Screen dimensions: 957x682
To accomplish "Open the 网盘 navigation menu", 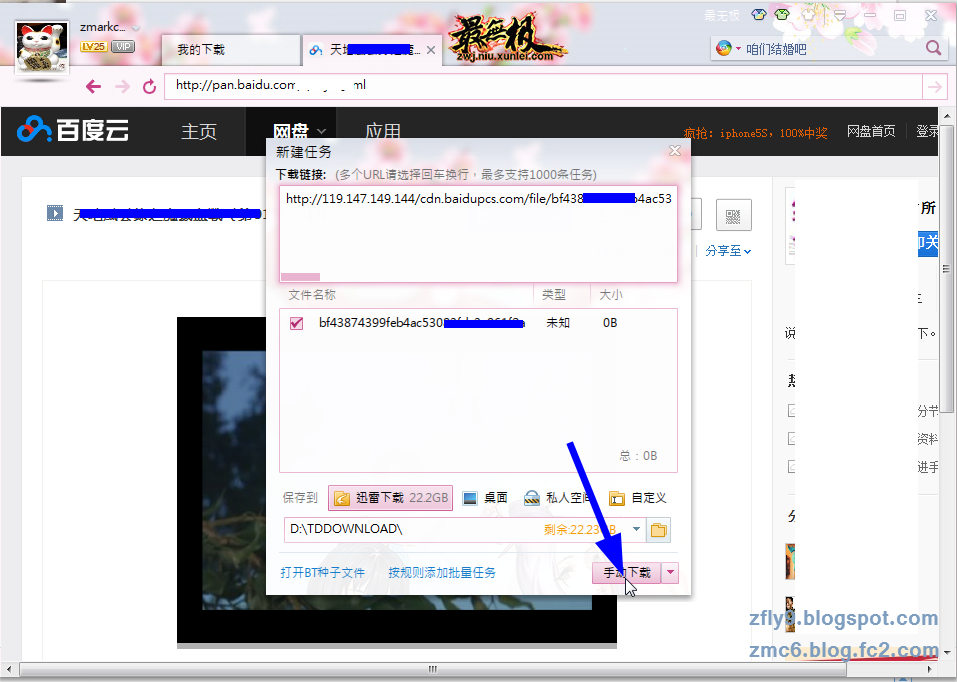I will pos(299,131).
